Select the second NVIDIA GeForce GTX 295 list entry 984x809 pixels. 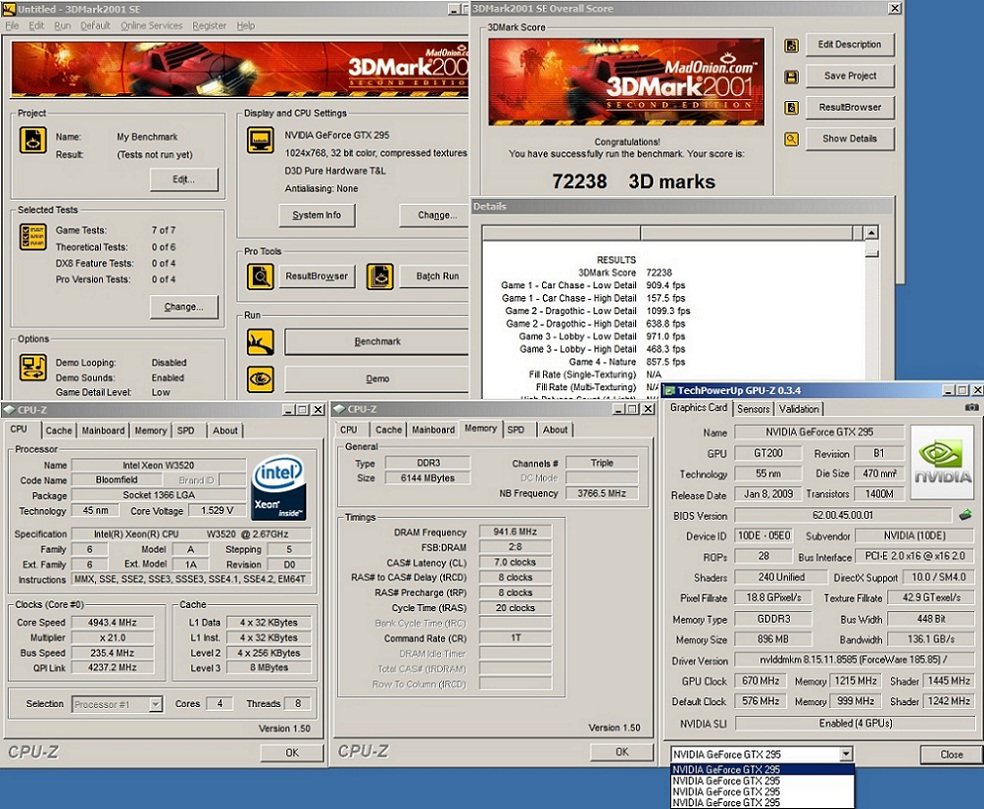tap(762, 781)
